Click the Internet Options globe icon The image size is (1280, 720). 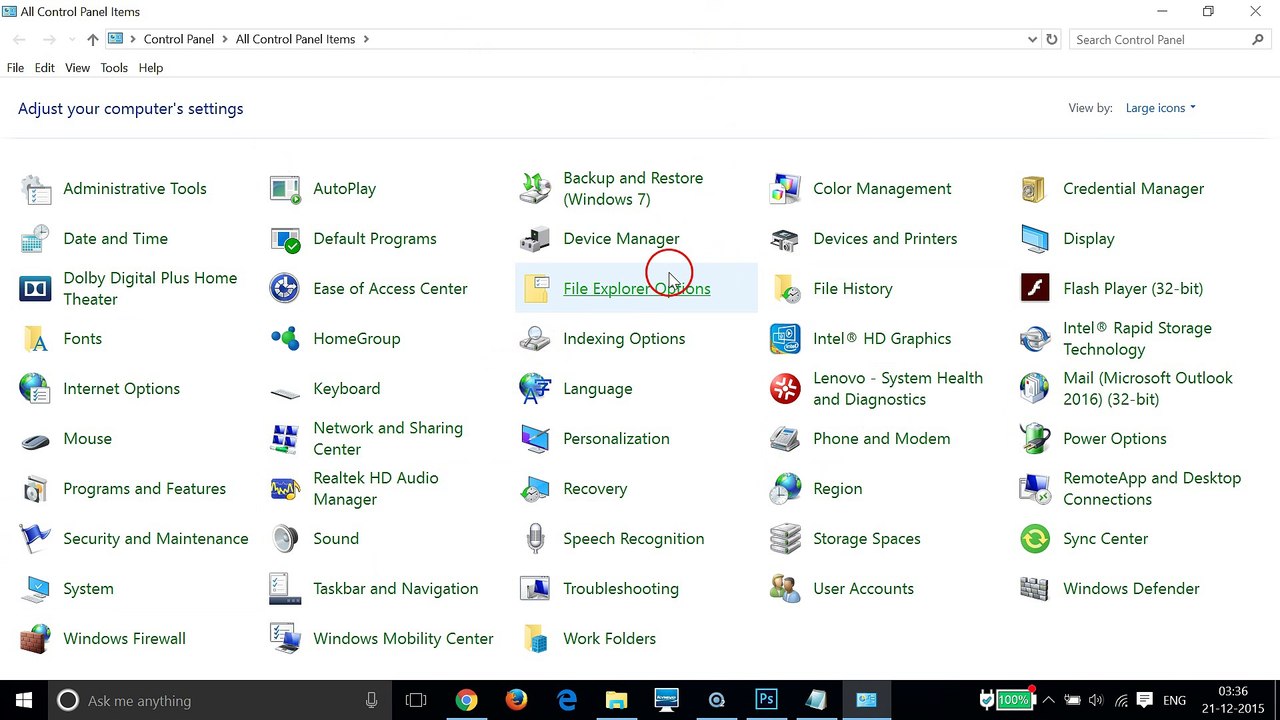(x=35, y=389)
